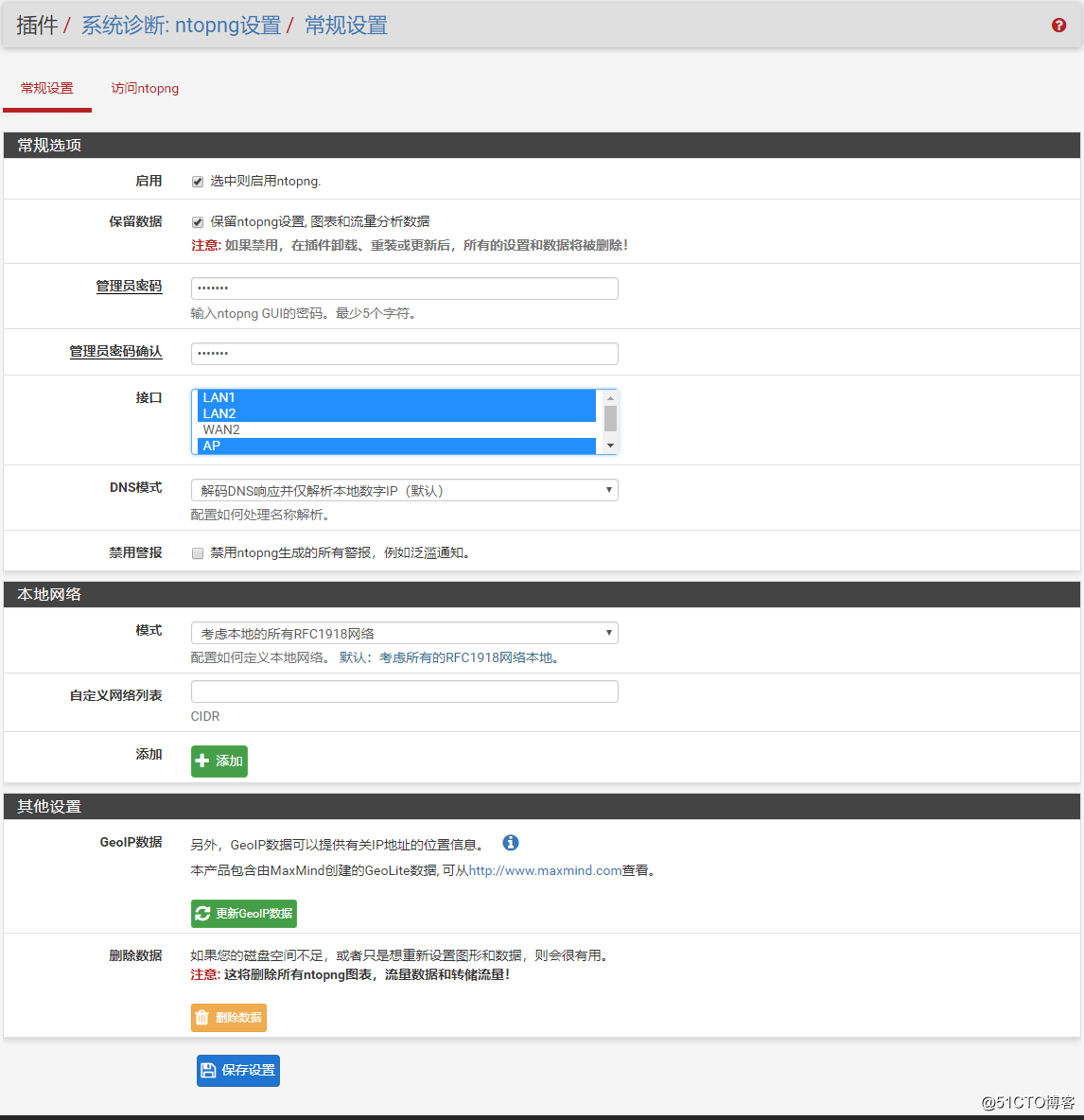Open the 常规设置 breadcrumb link
The width and height of the screenshot is (1084, 1120).
pos(346,26)
